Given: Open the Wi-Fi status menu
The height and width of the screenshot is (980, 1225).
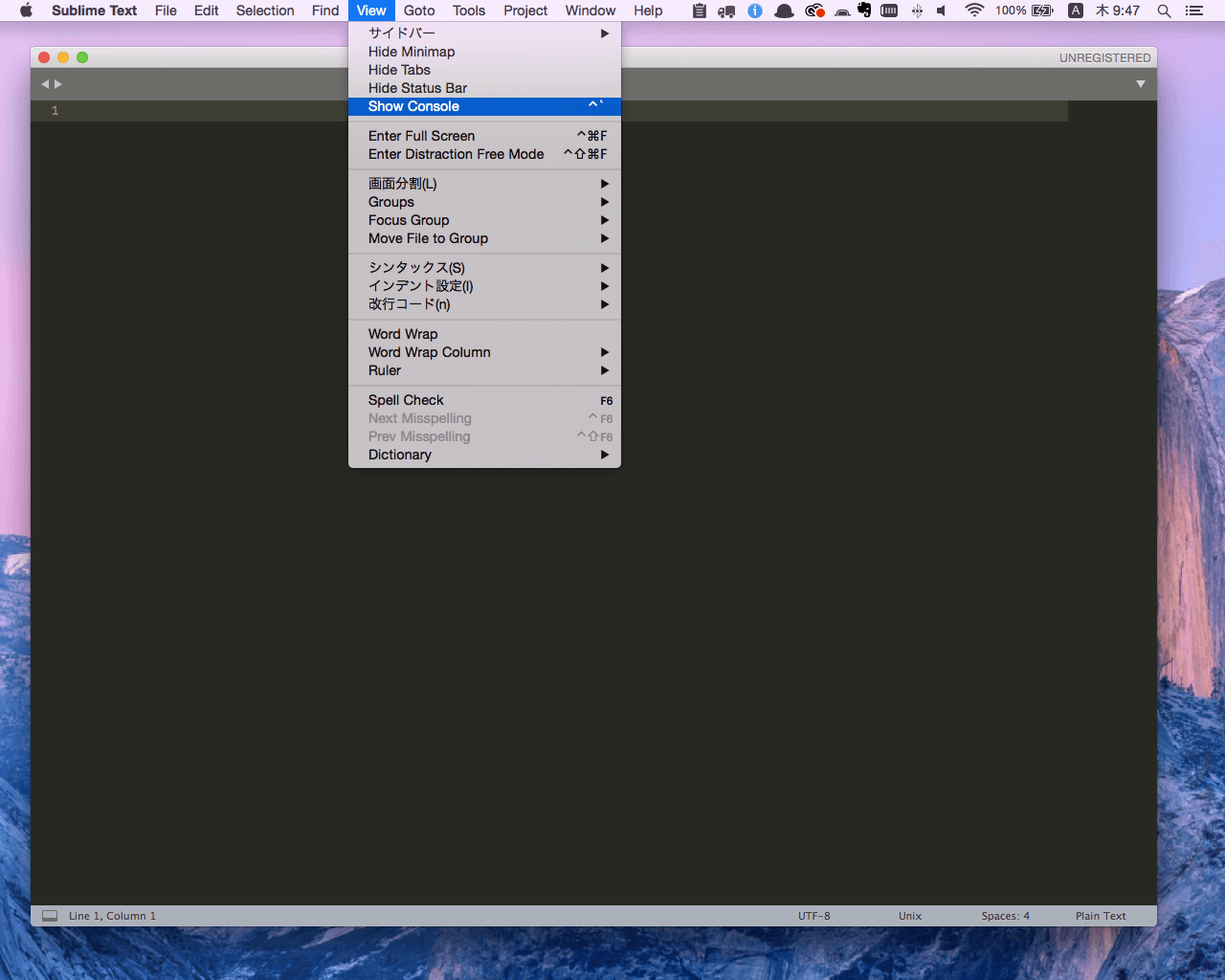Looking at the screenshot, I should pos(974,11).
